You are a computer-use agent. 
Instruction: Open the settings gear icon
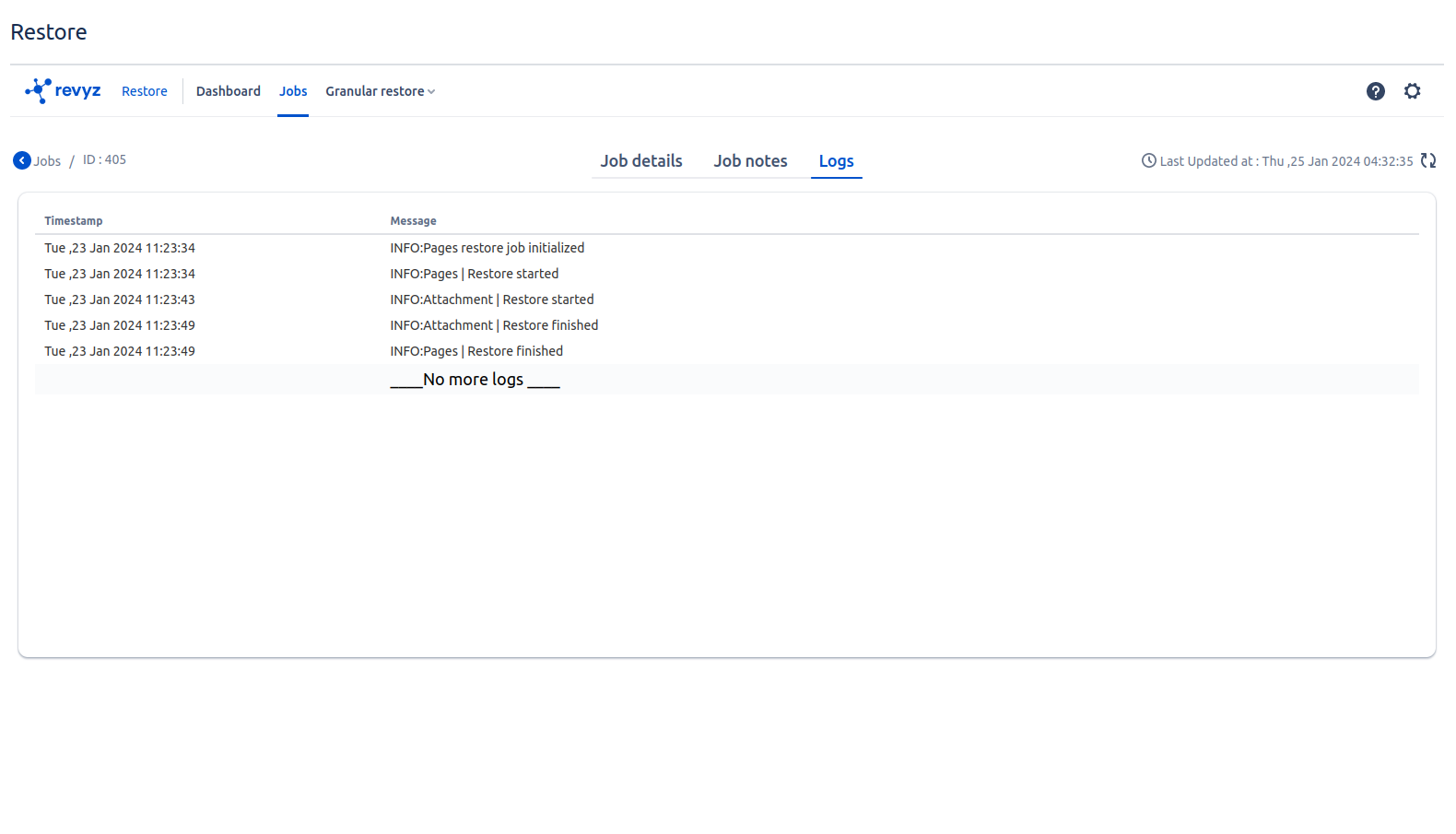(x=1412, y=91)
